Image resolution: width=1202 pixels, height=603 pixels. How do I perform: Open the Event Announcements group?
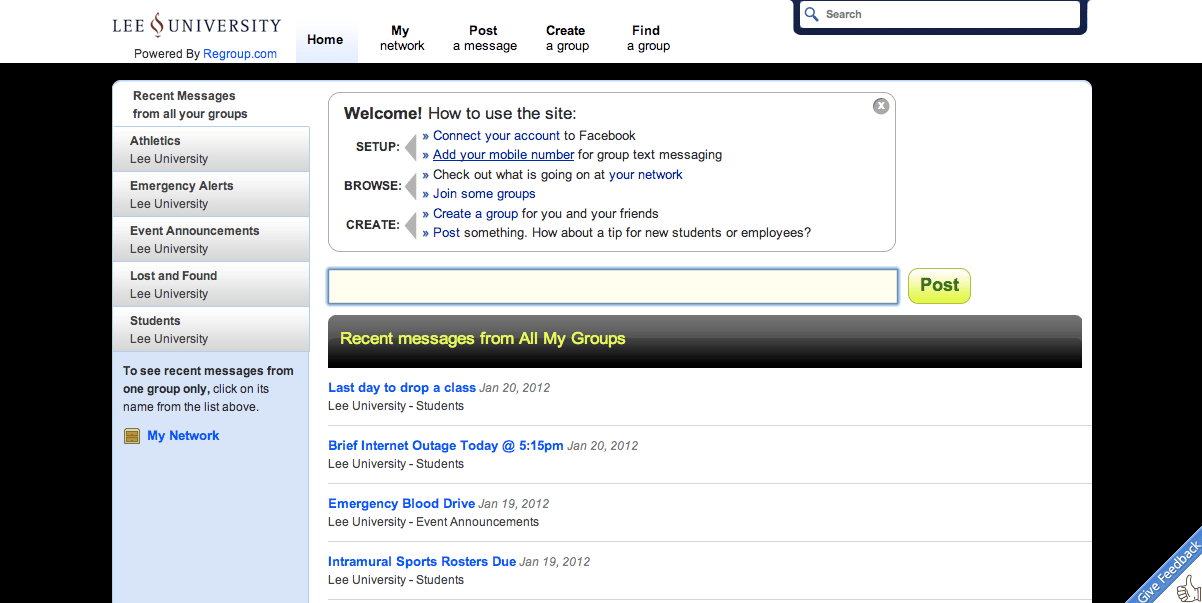211,240
